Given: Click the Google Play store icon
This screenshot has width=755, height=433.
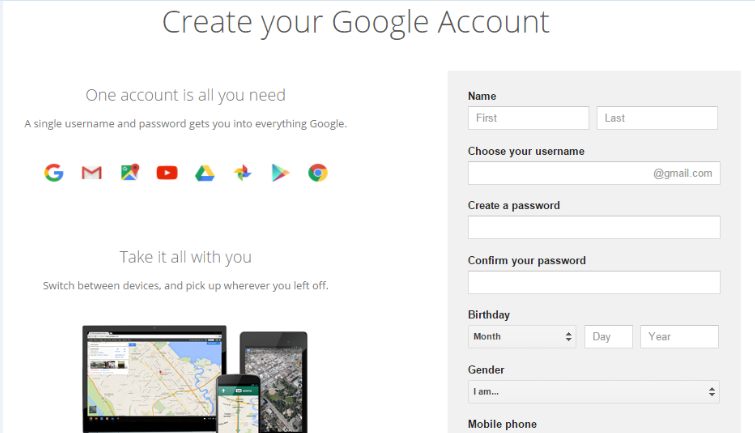Looking at the screenshot, I should tap(280, 173).
